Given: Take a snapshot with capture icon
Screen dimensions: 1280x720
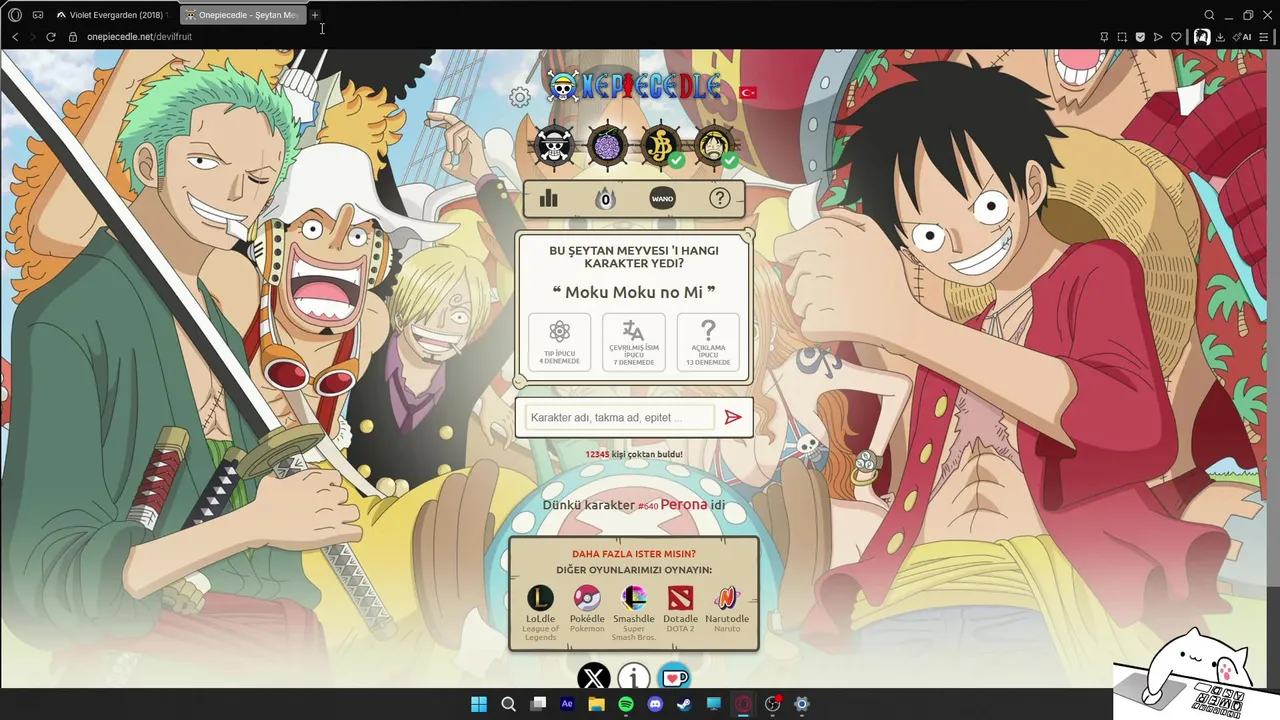Looking at the screenshot, I should 1122,37.
